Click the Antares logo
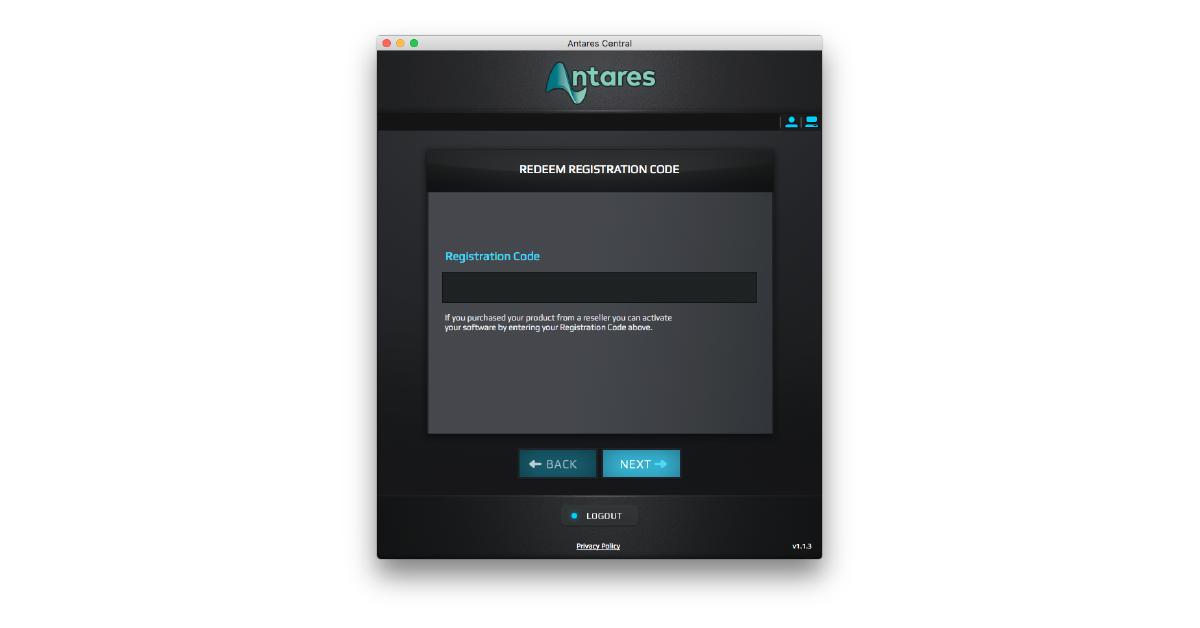The width and height of the screenshot is (1200, 628). (600, 82)
